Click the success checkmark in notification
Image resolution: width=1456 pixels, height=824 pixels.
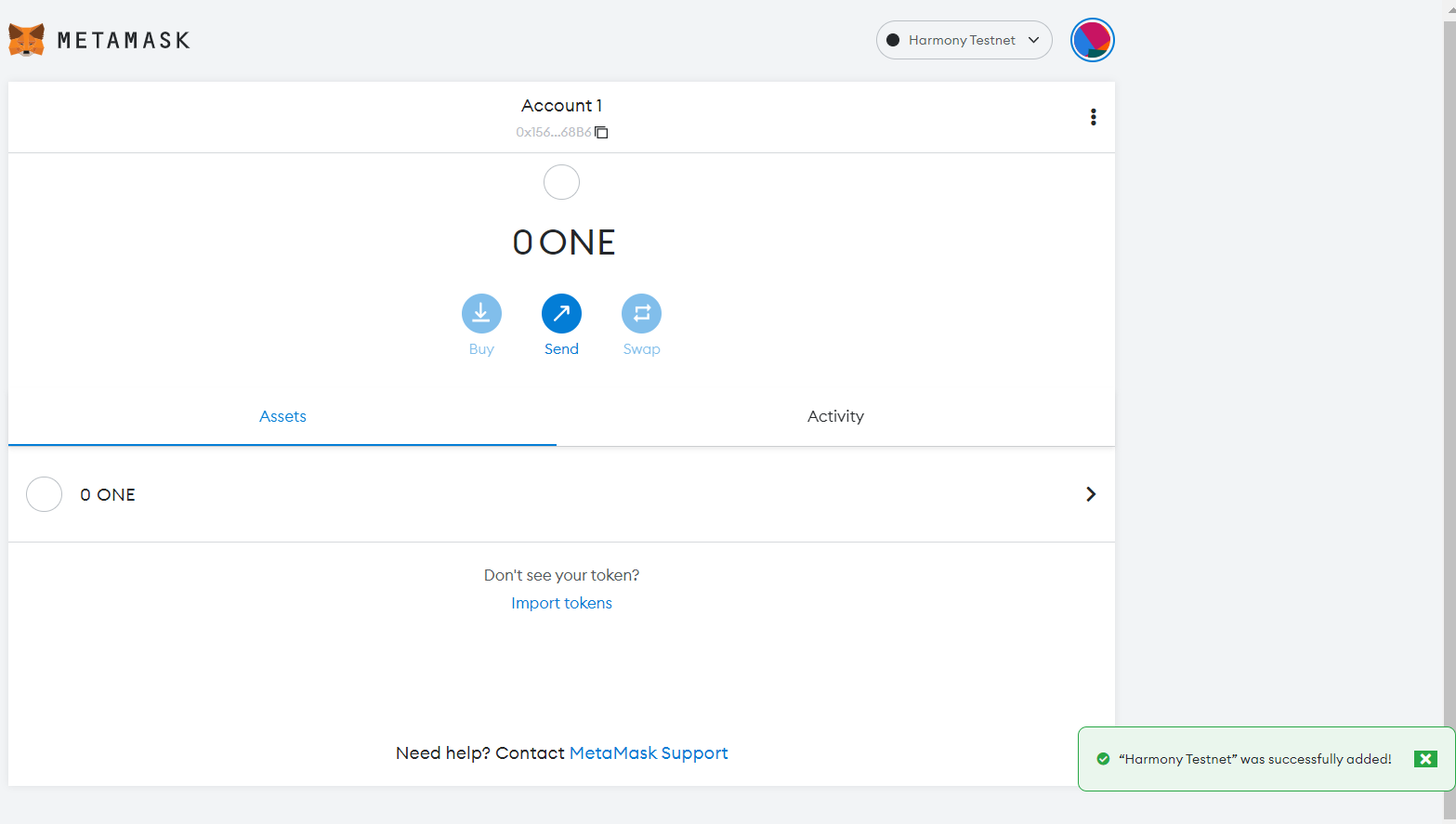[1103, 759]
